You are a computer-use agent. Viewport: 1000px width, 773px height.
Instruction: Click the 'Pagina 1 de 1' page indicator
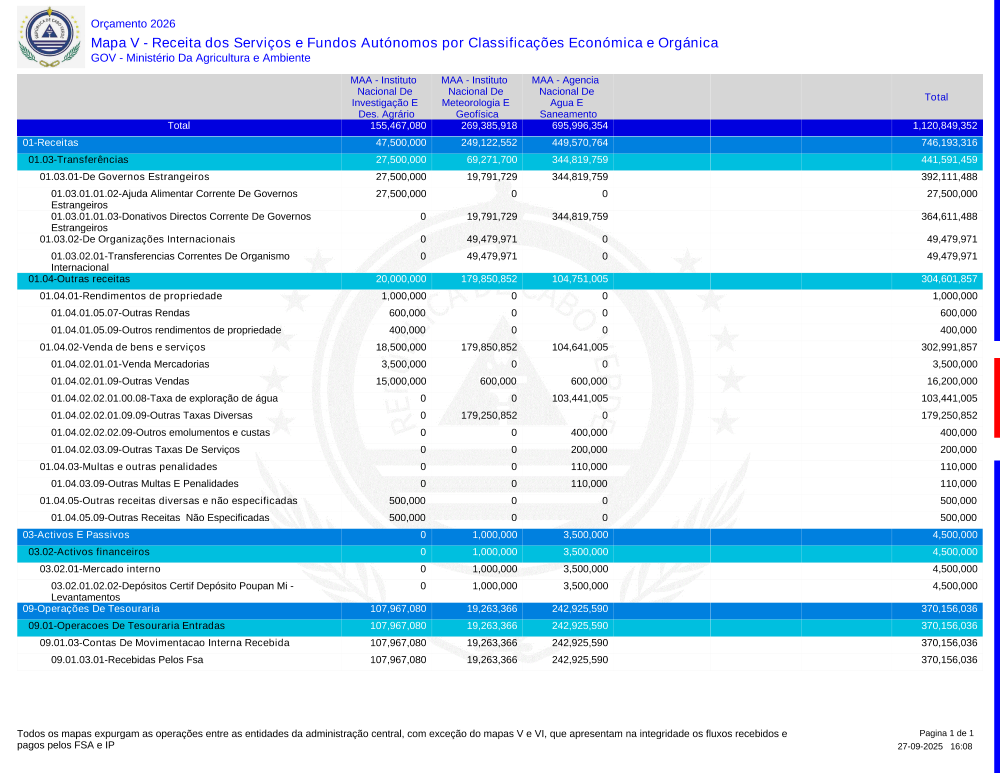(945, 733)
